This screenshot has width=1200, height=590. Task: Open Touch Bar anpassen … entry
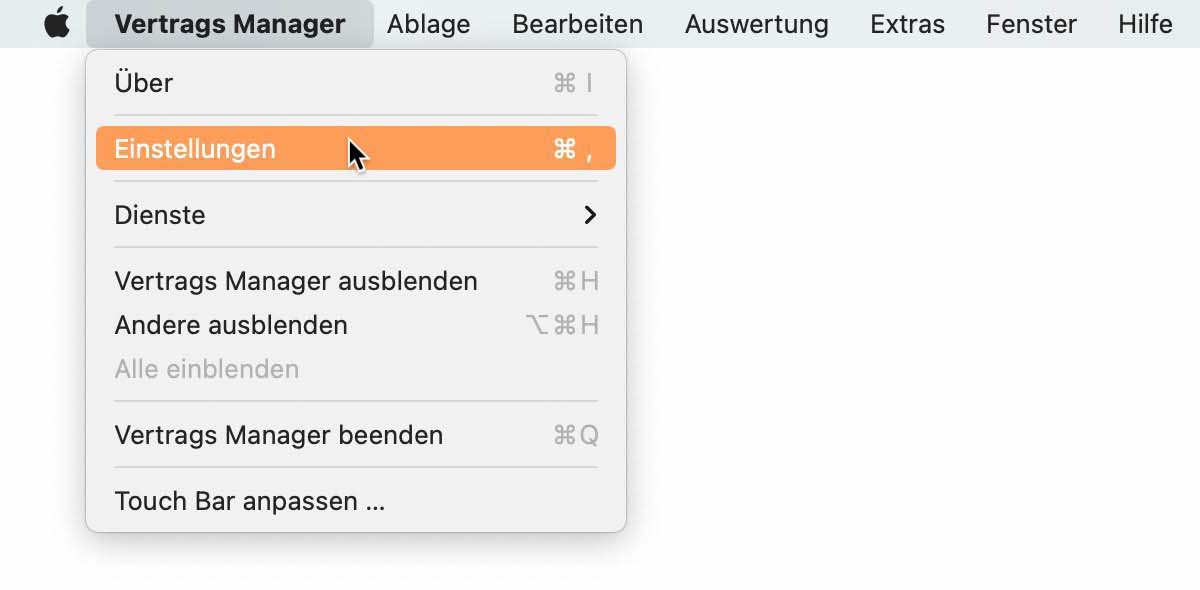pos(356,501)
